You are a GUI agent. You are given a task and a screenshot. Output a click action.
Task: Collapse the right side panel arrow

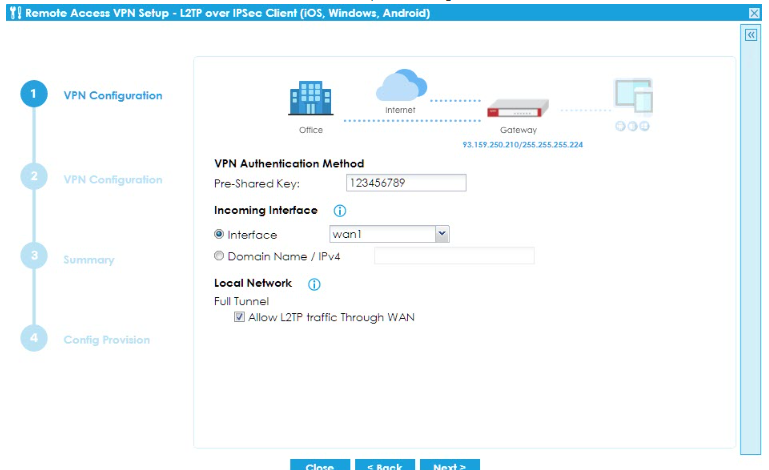coord(751,34)
